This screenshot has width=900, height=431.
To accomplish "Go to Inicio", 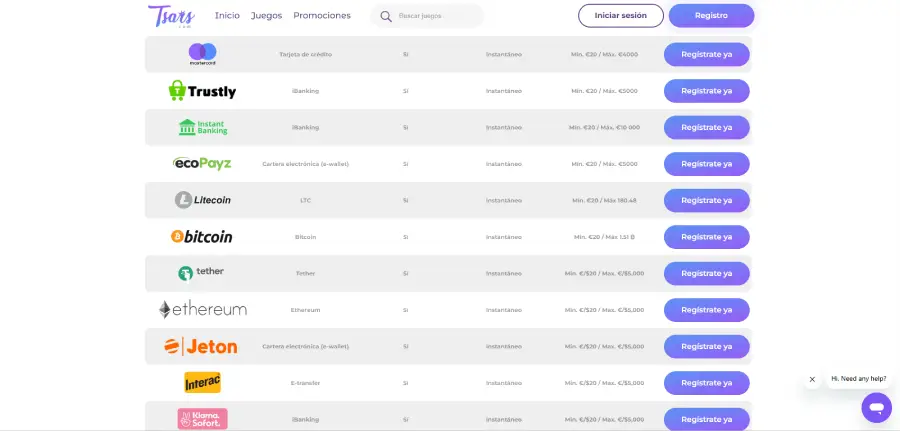I will (227, 15).
